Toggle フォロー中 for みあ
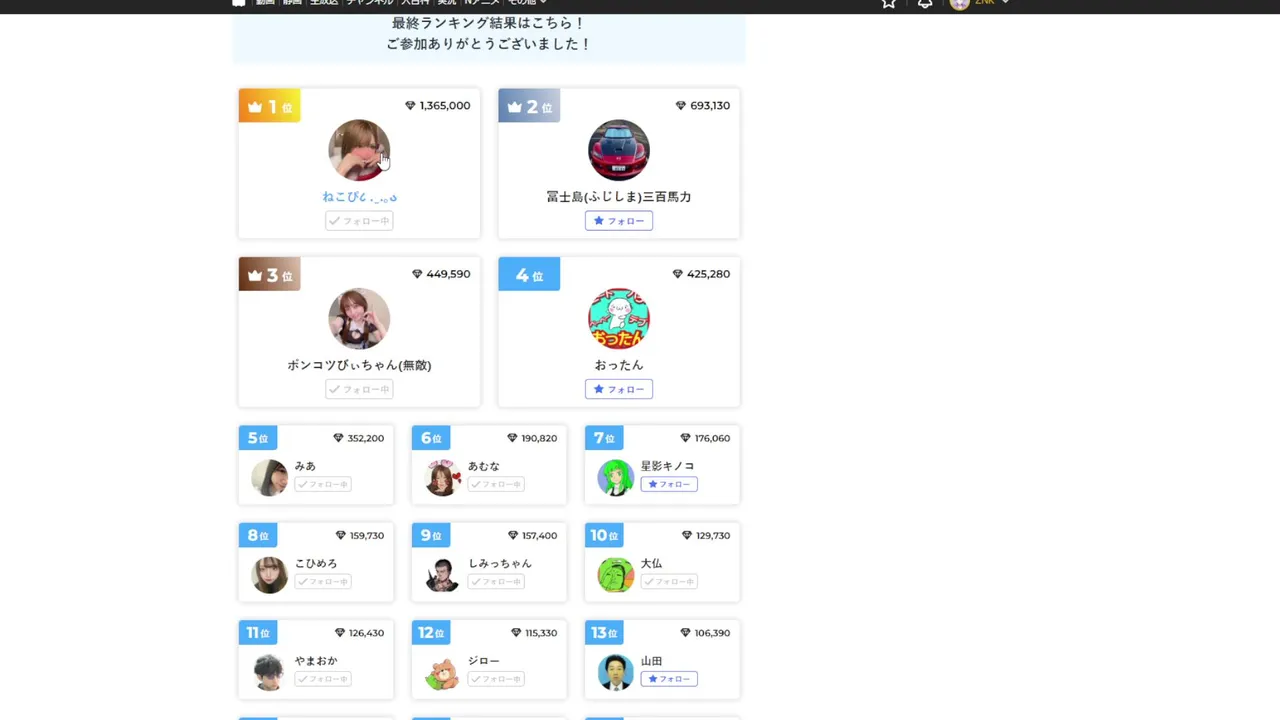 [323, 484]
